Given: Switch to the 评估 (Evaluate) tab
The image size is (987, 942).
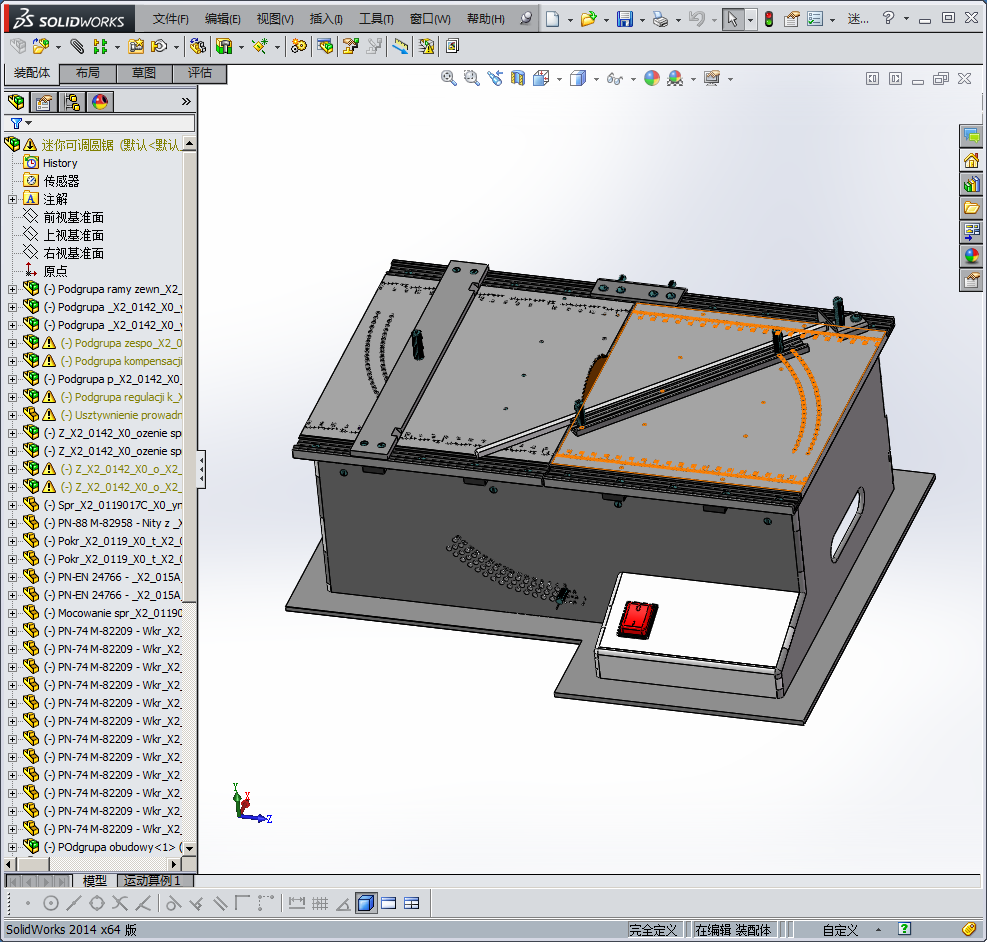Looking at the screenshot, I should [200, 73].
